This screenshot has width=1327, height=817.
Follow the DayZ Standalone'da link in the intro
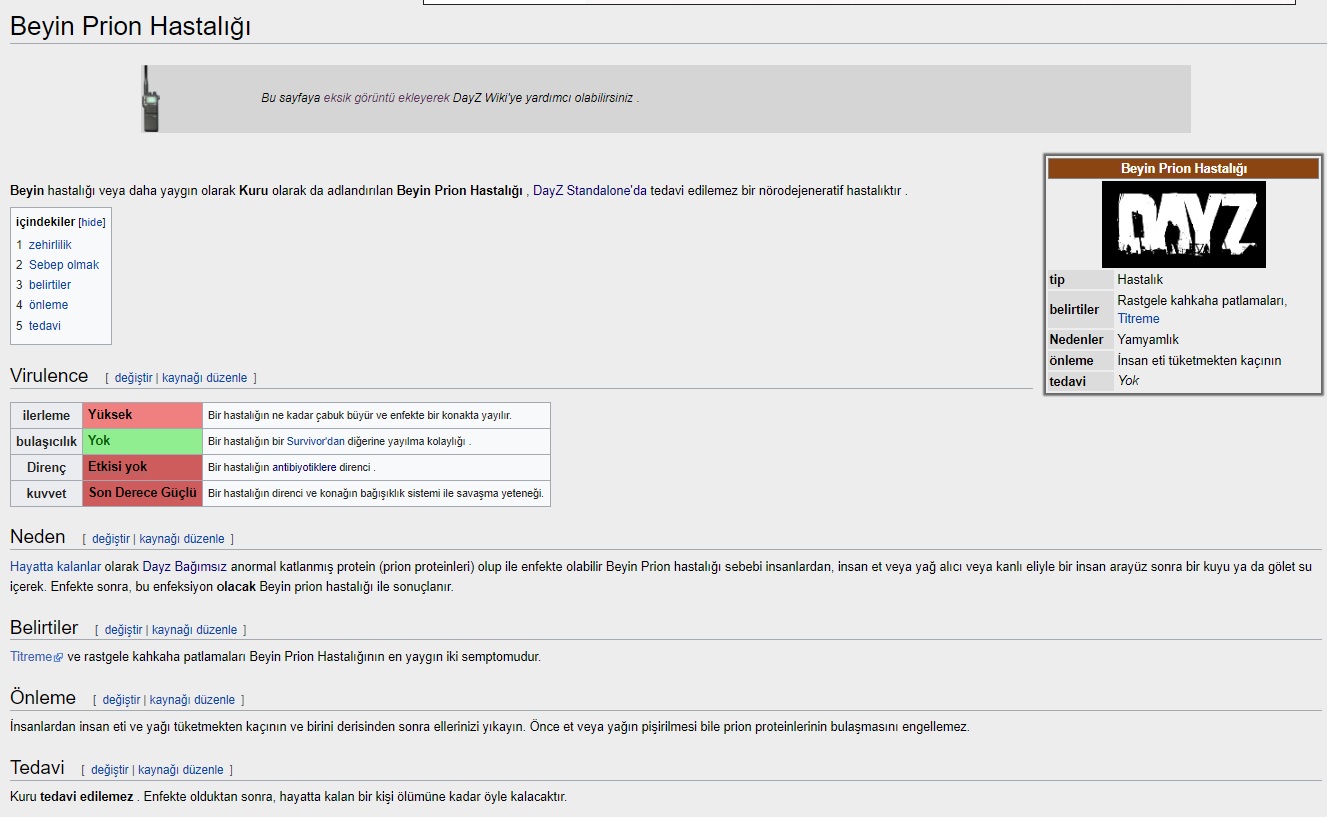point(590,190)
